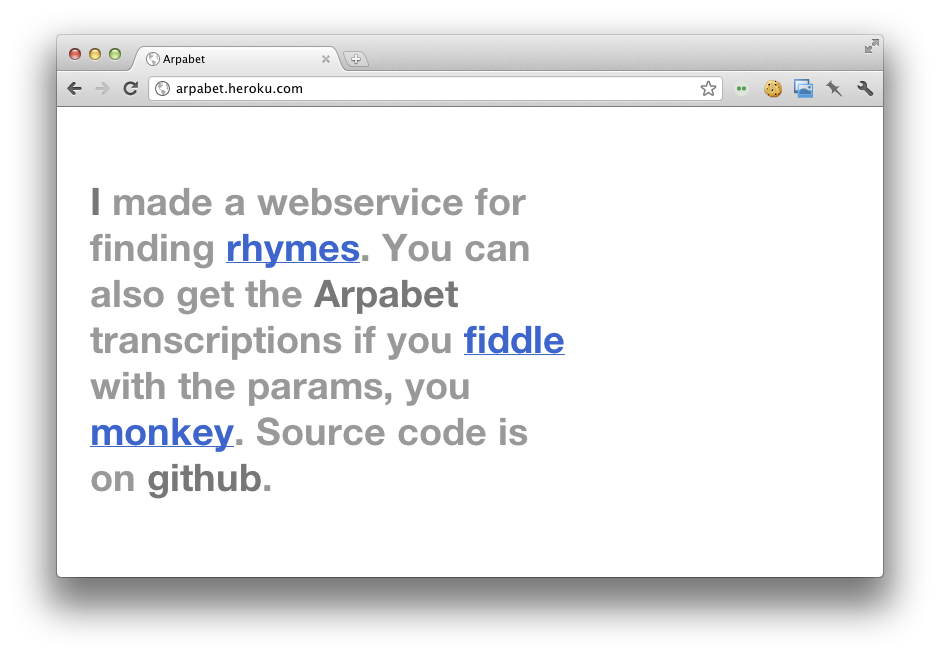Reload the current page
This screenshot has height=656, width=940.
(x=130, y=89)
